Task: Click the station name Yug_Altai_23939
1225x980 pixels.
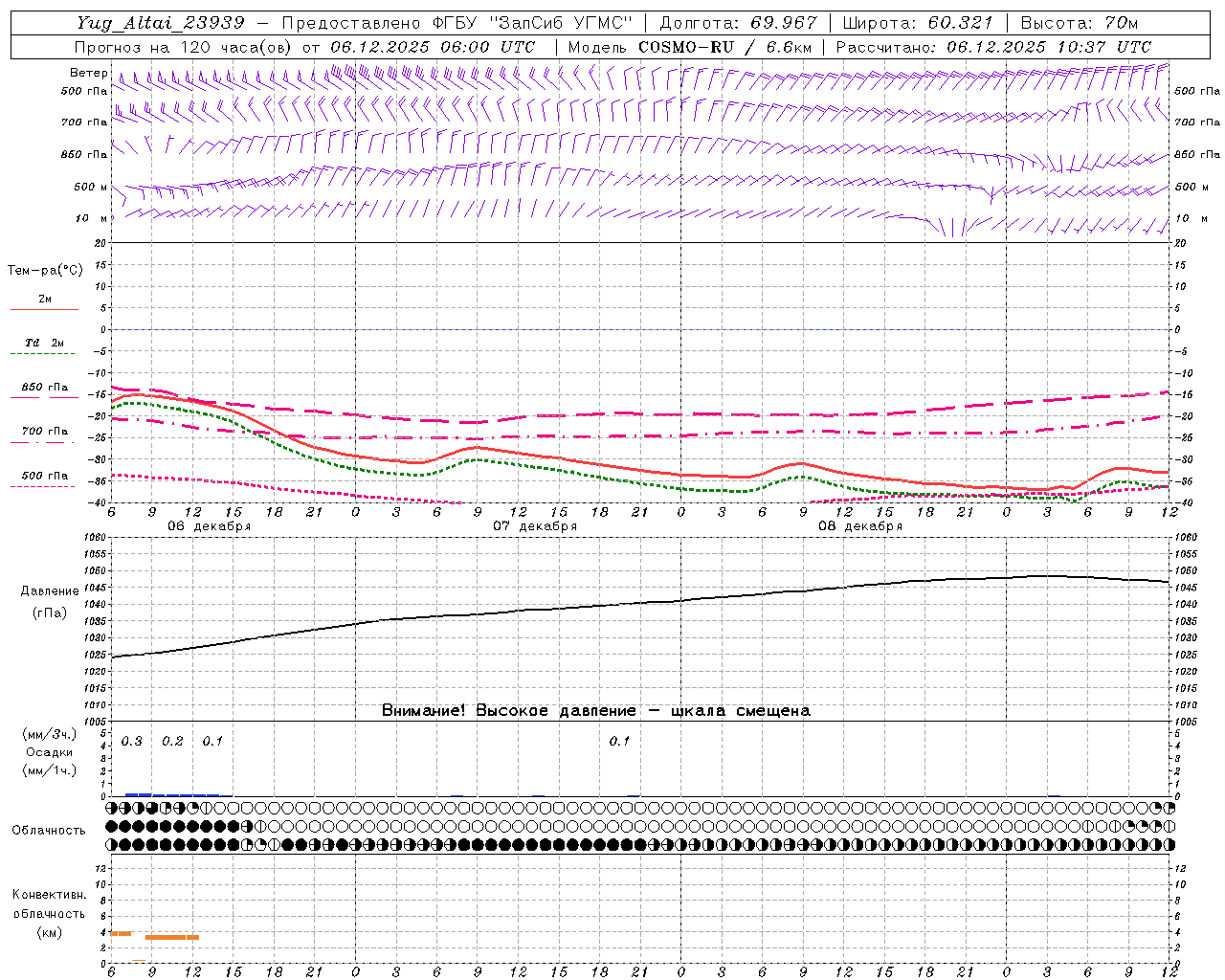Action: click(x=161, y=23)
